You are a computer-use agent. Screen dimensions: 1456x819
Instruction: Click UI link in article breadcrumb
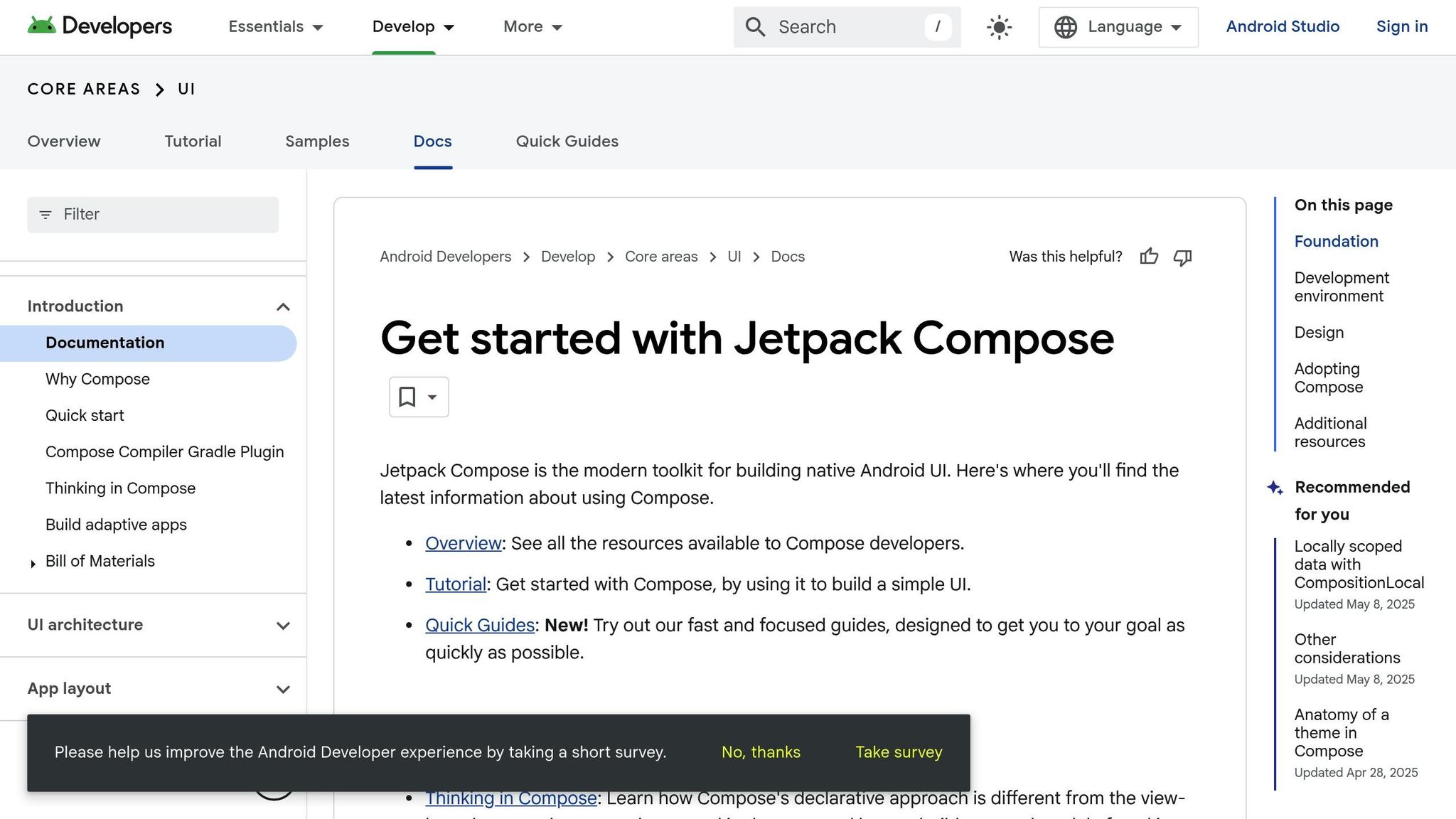734,257
